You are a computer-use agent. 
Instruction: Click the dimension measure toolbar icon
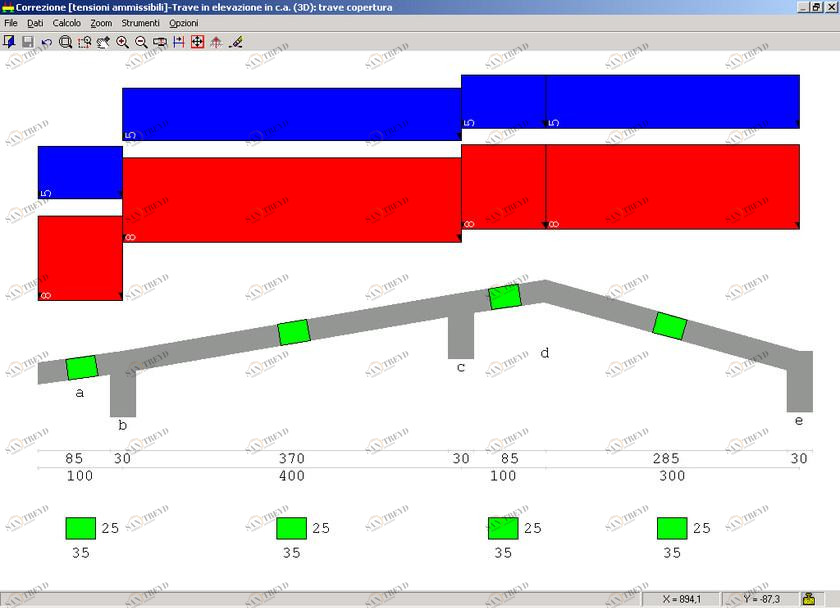click(179, 42)
